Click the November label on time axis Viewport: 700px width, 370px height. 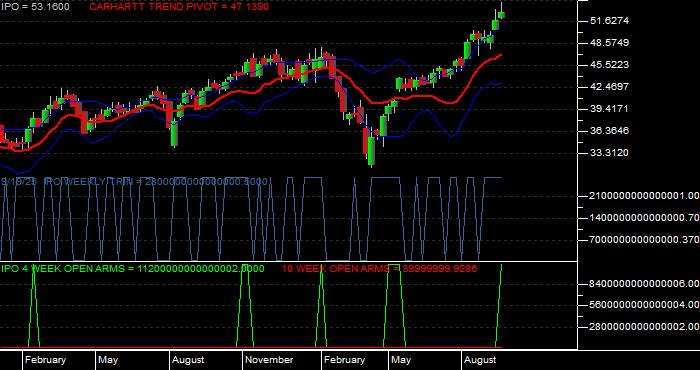[269, 360]
